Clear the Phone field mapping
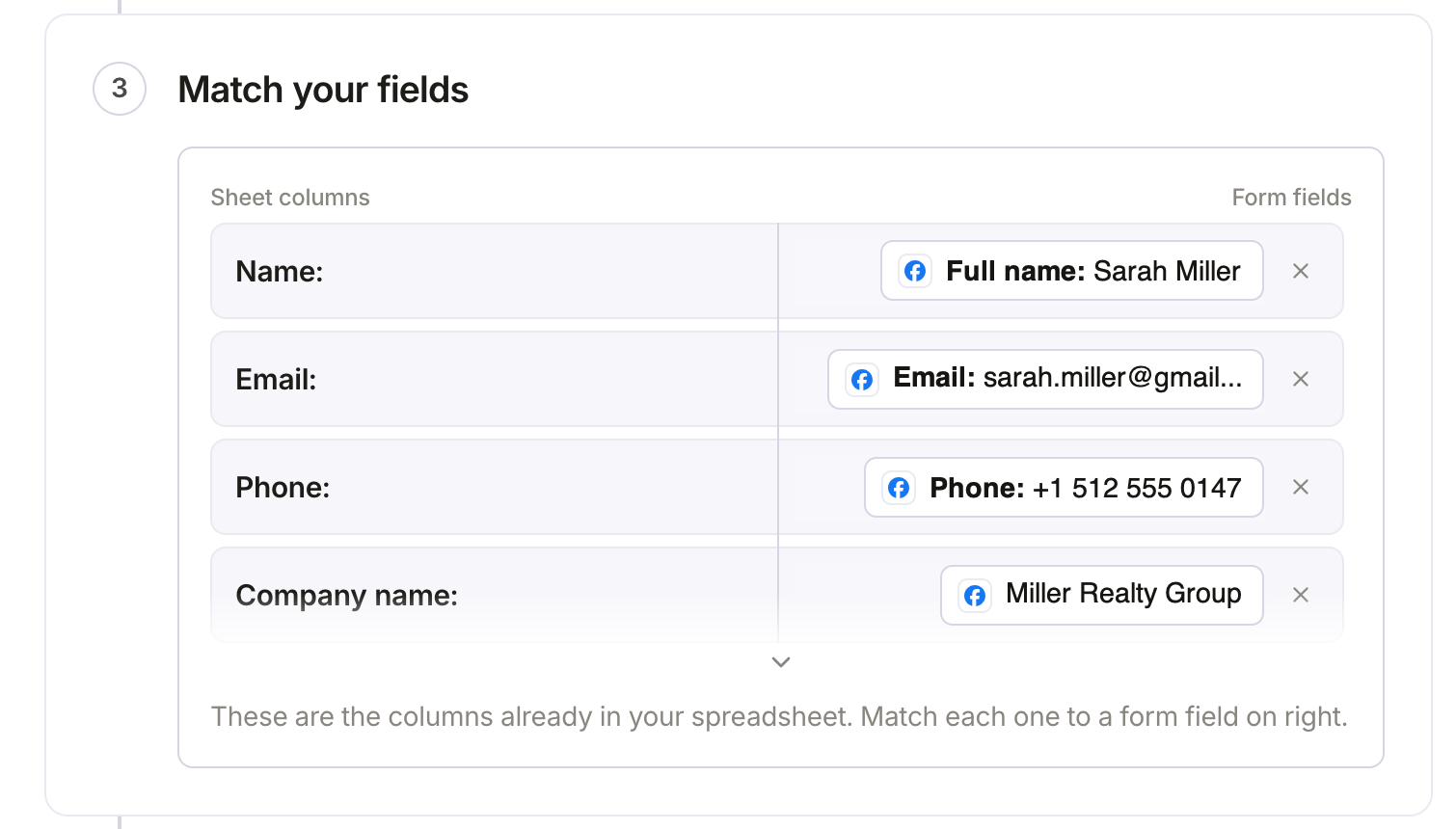This screenshot has width=1456, height=829. click(1301, 487)
